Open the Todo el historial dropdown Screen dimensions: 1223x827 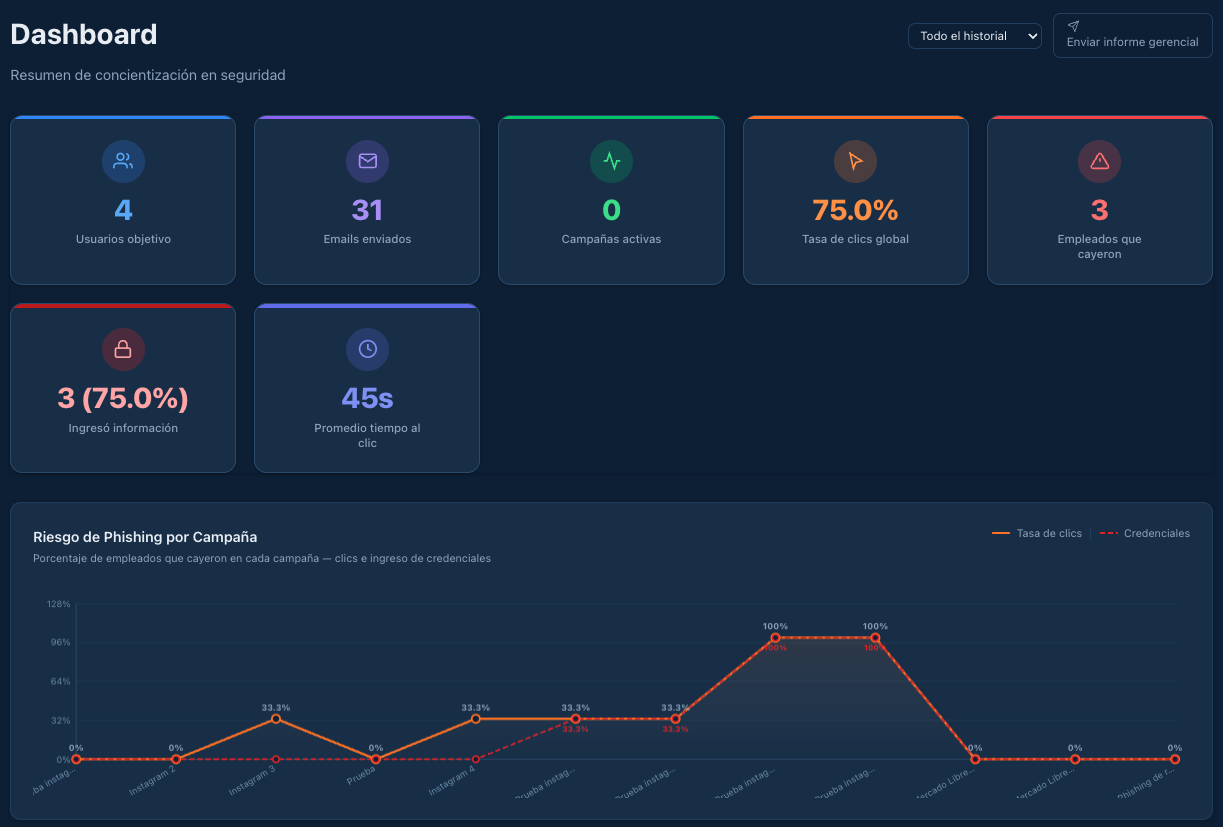pyautogui.click(x=974, y=36)
